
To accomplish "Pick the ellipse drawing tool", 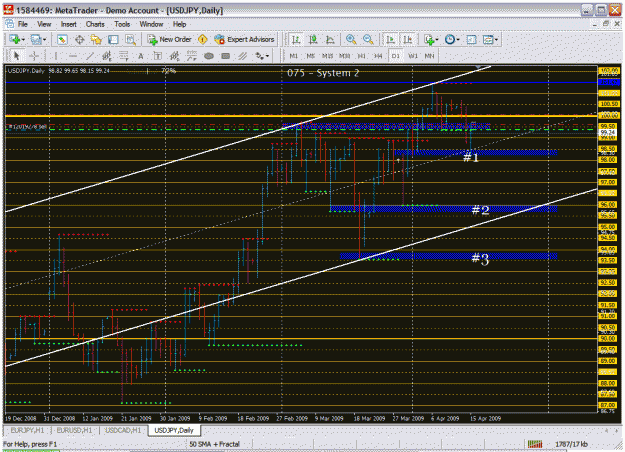I will (209, 56).
